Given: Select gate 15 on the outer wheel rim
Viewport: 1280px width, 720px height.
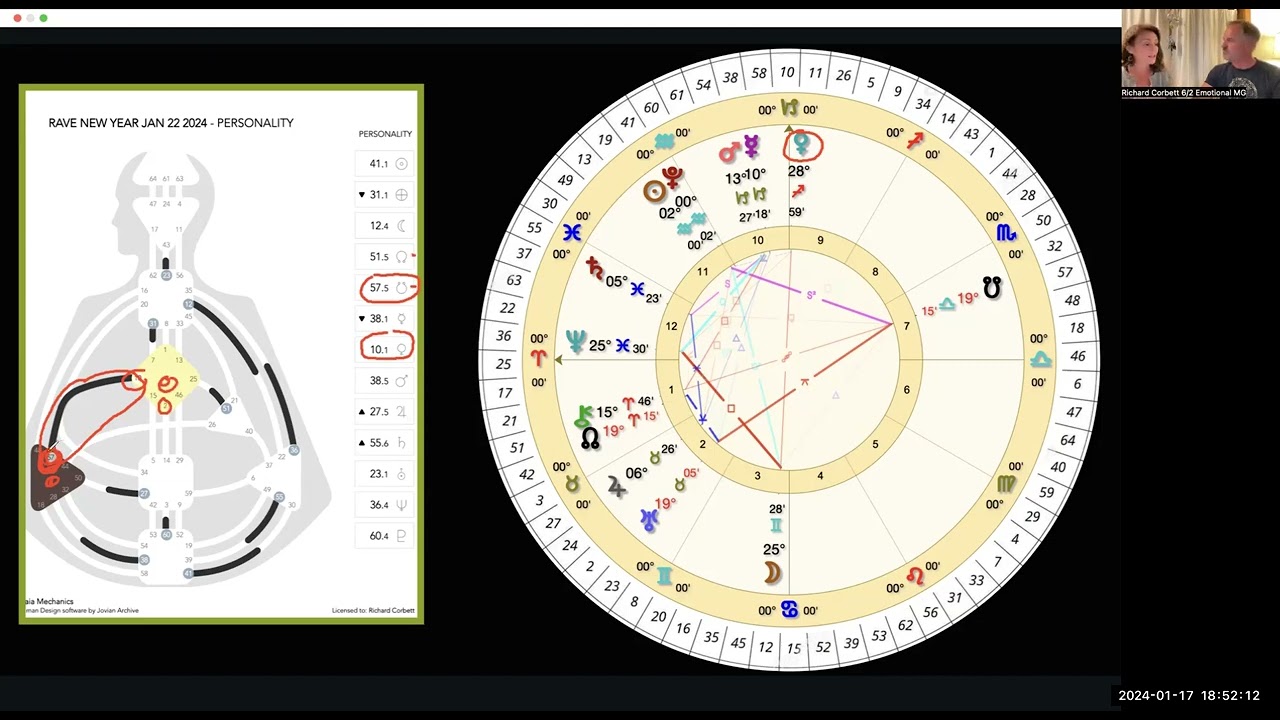Looking at the screenshot, I should [x=793, y=649].
